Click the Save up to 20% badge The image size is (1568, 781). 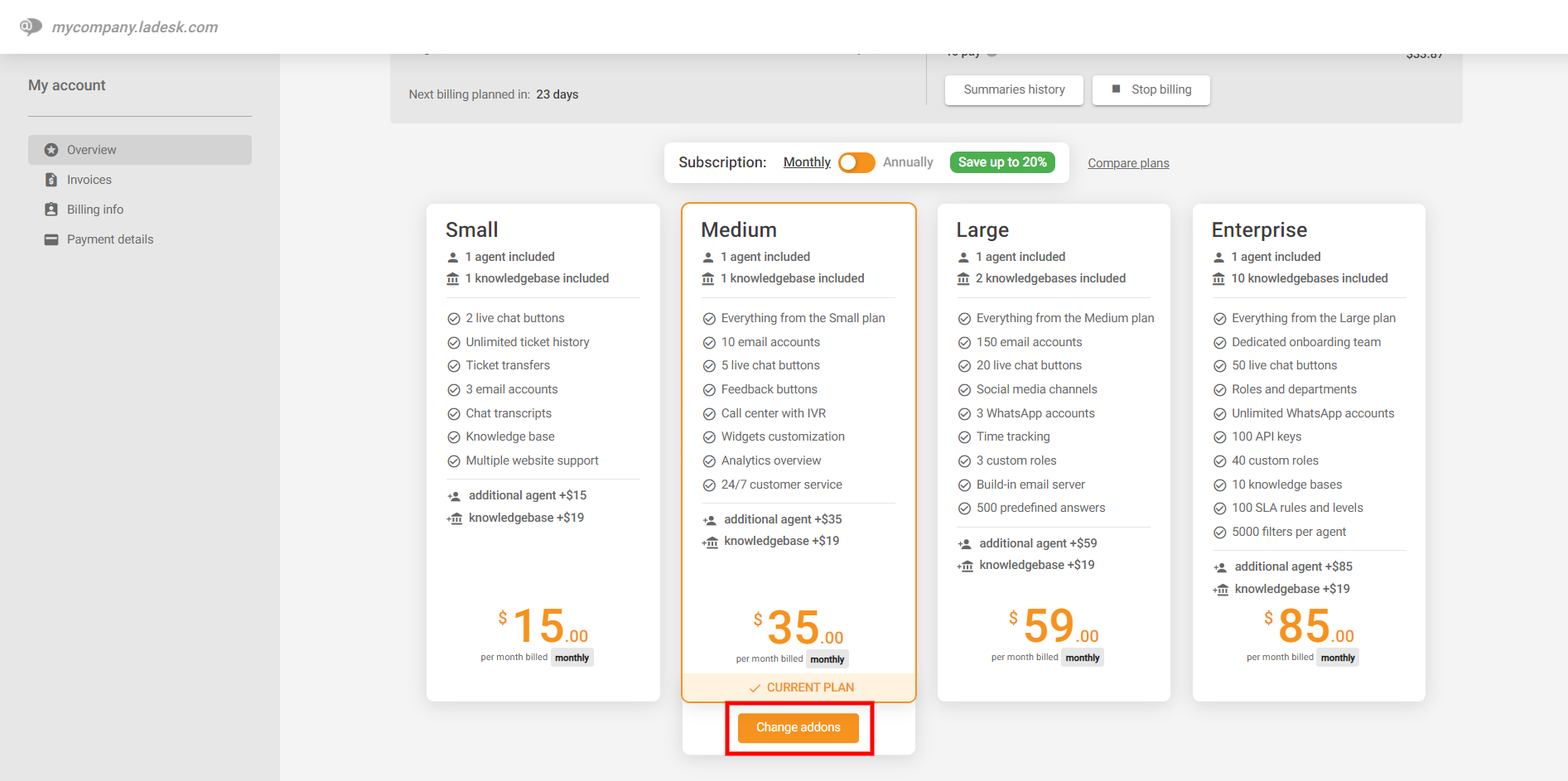[1001, 162]
